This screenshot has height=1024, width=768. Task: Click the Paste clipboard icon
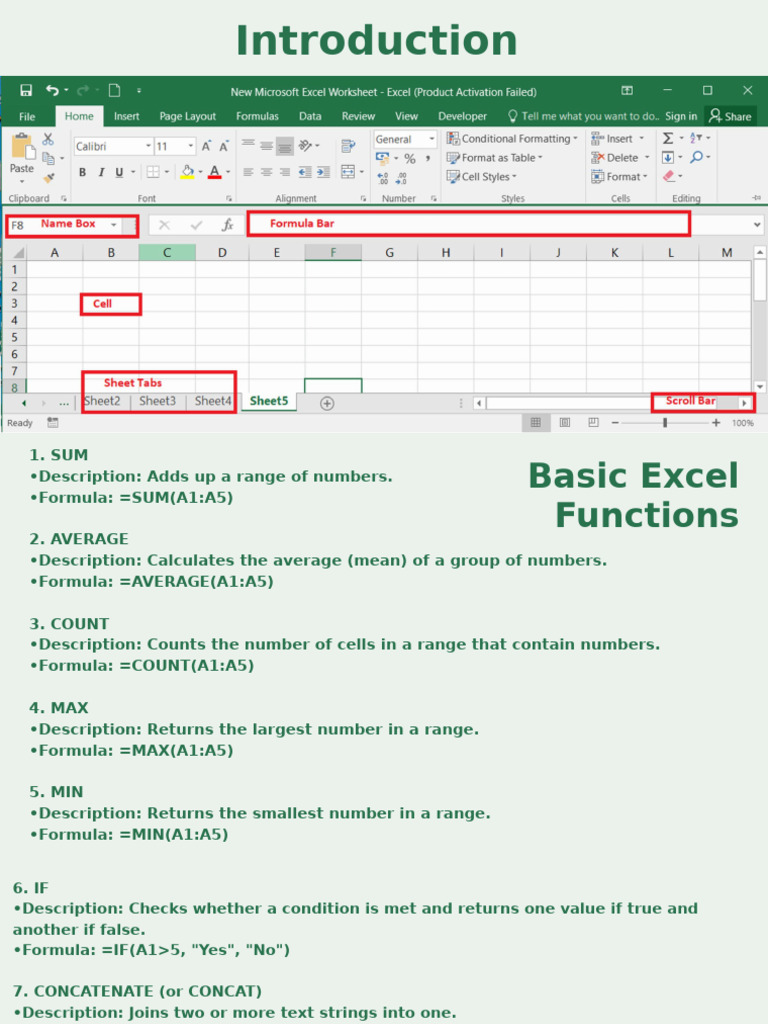(22, 146)
